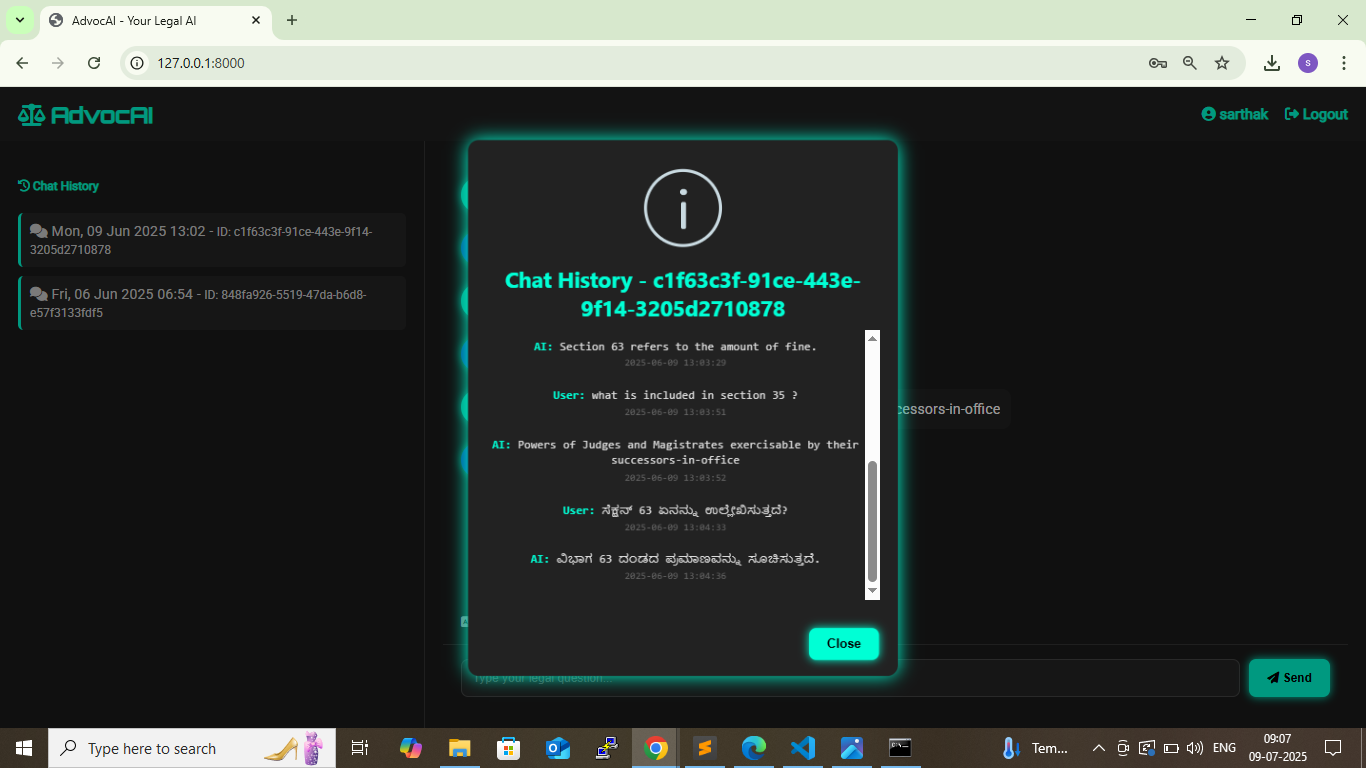The height and width of the screenshot is (768, 1366).
Task: Click the chat history dialog scrollbar thumb
Action: point(872,521)
